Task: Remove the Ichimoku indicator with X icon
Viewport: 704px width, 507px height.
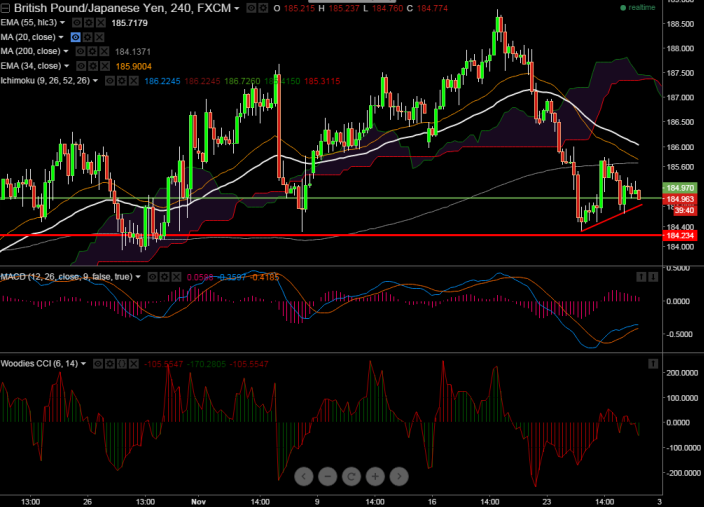Action: click(134, 80)
